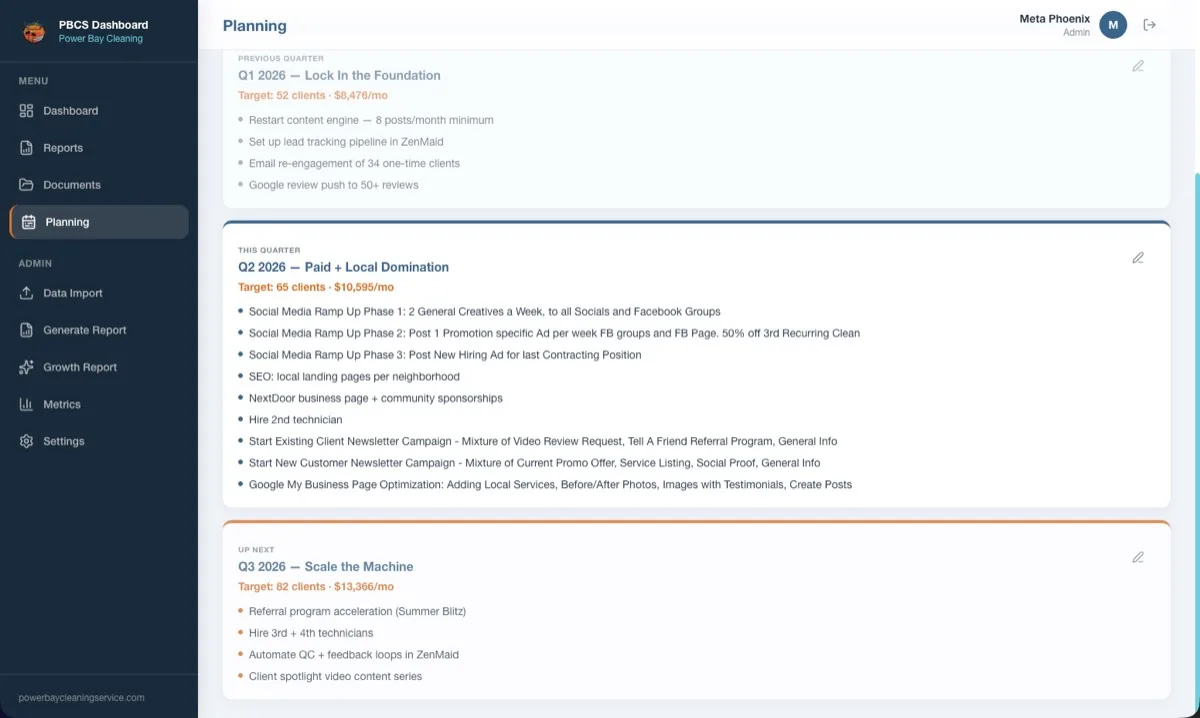
Task: Click the Reports document icon
Action: click(x=27, y=148)
